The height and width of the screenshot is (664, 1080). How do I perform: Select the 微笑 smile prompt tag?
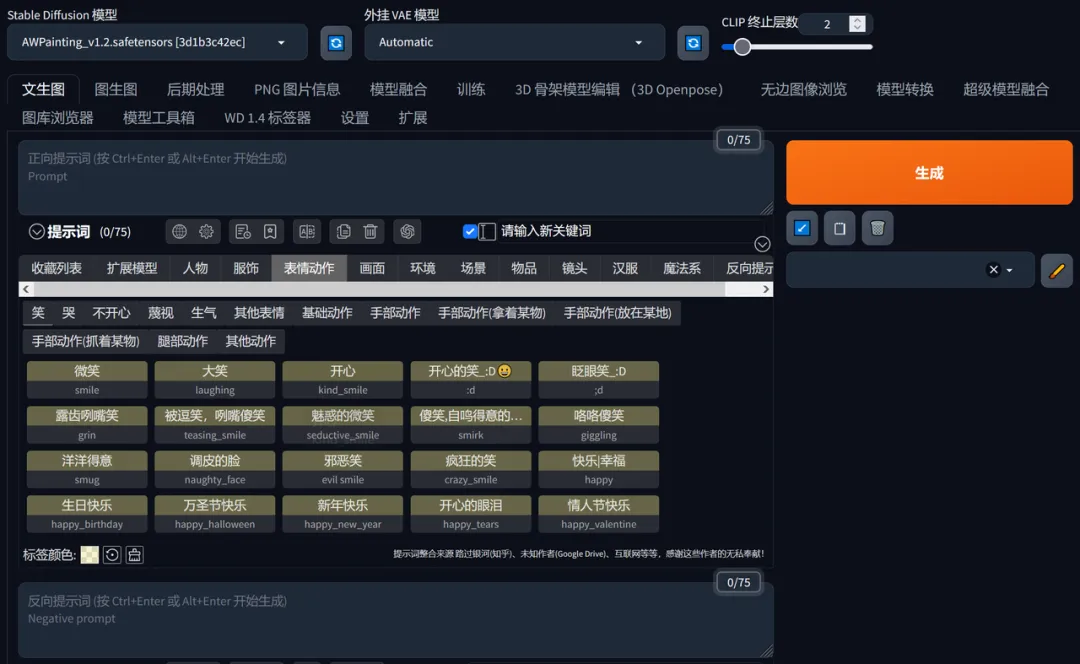pos(86,379)
